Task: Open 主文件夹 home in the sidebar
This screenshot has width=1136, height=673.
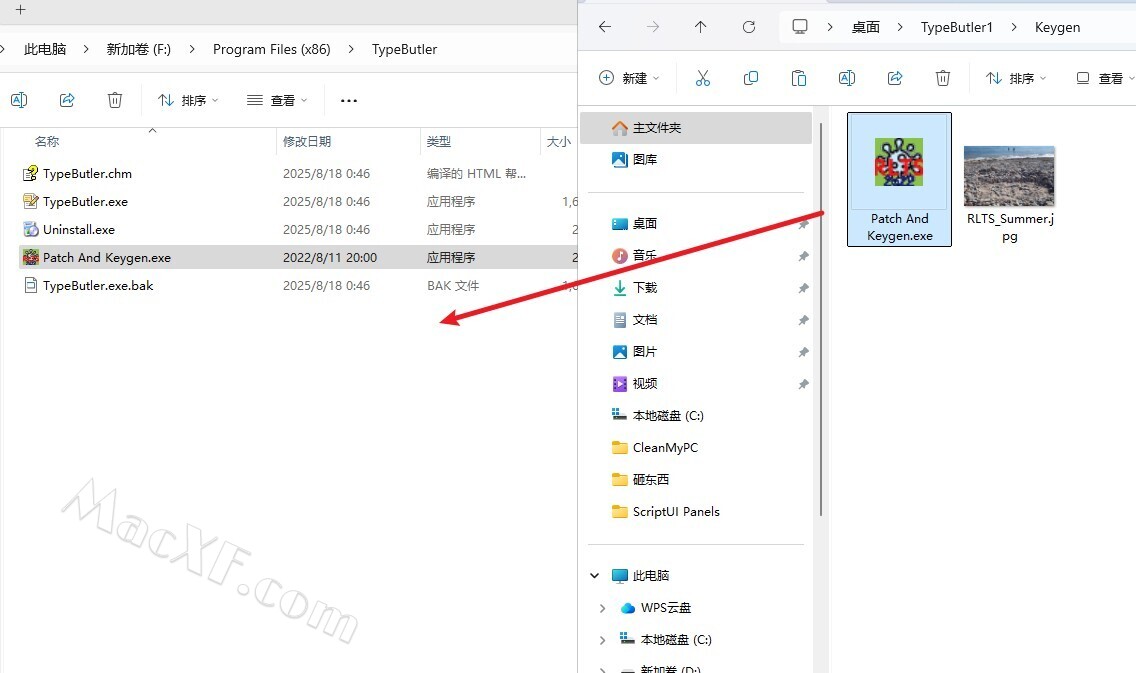Action: (x=696, y=128)
